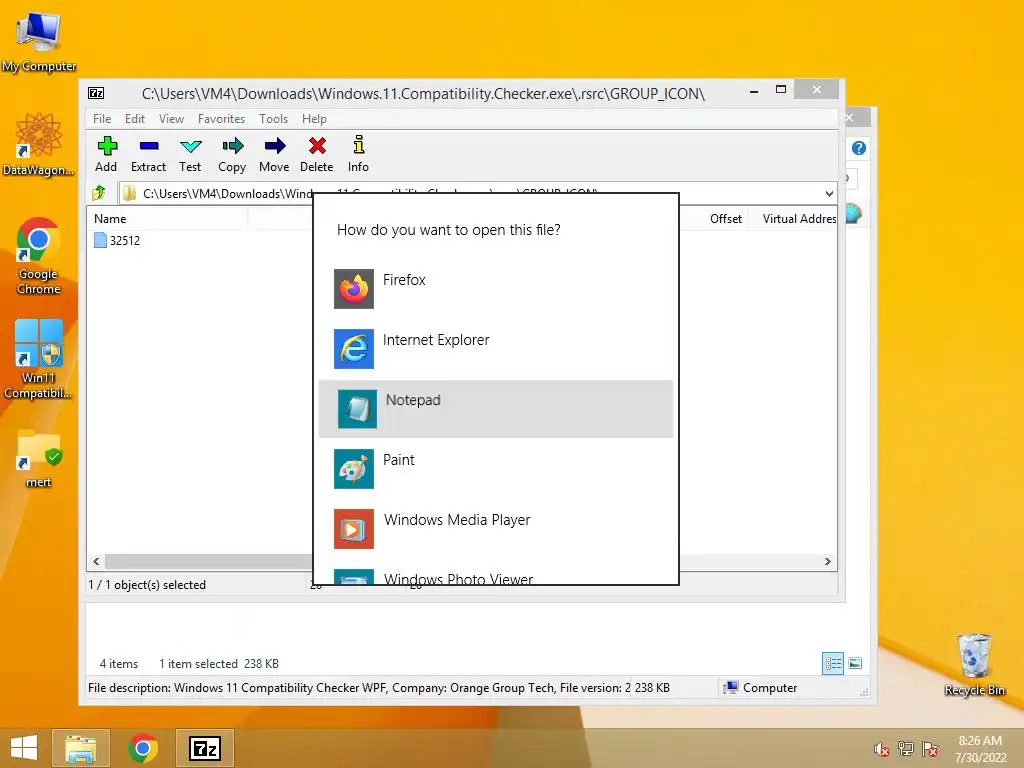This screenshot has width=1024, height=768.
Task: Open Win11 Compatibility desktop shortcut
Action: point(39,359)
